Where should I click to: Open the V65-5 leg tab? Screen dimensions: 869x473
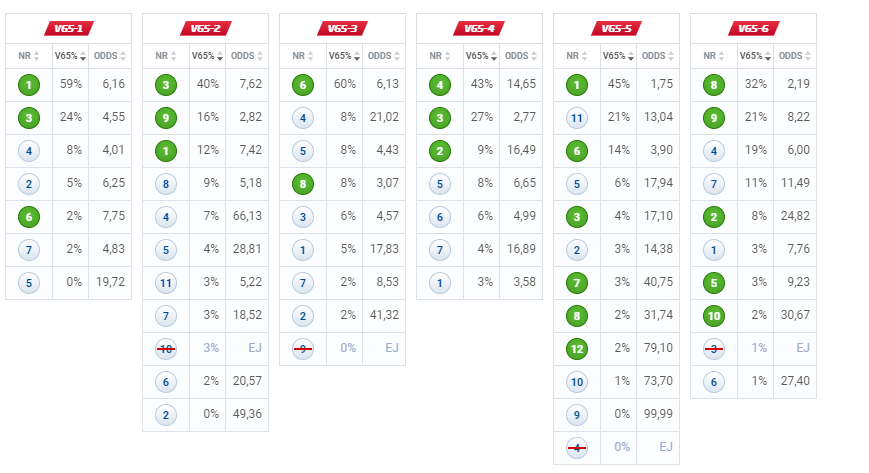616,28
